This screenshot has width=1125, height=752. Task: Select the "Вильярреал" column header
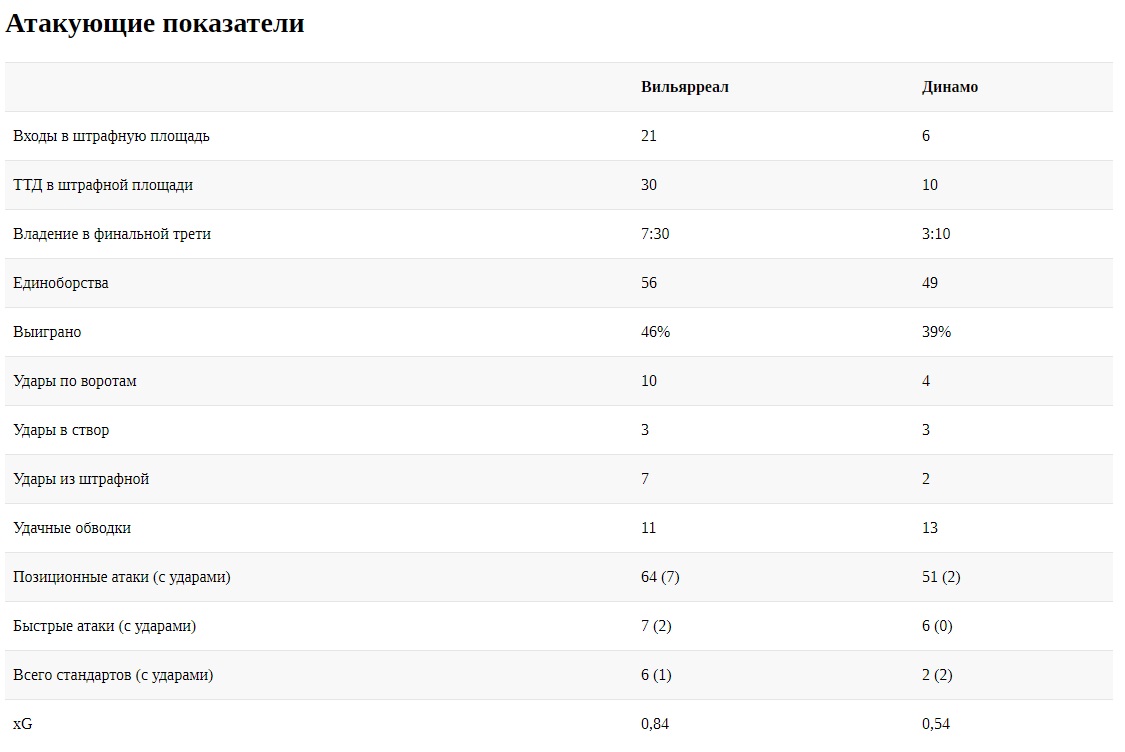pos(684,87)
